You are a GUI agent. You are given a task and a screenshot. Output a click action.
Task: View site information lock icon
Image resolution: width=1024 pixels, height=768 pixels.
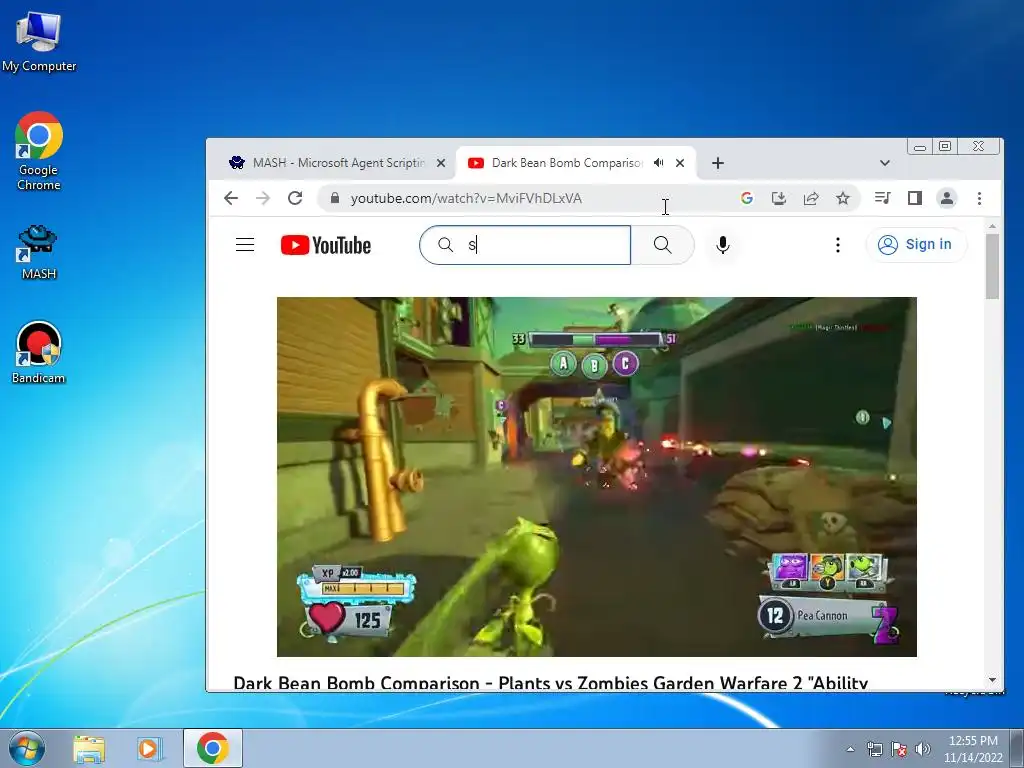tap(334, 198)
